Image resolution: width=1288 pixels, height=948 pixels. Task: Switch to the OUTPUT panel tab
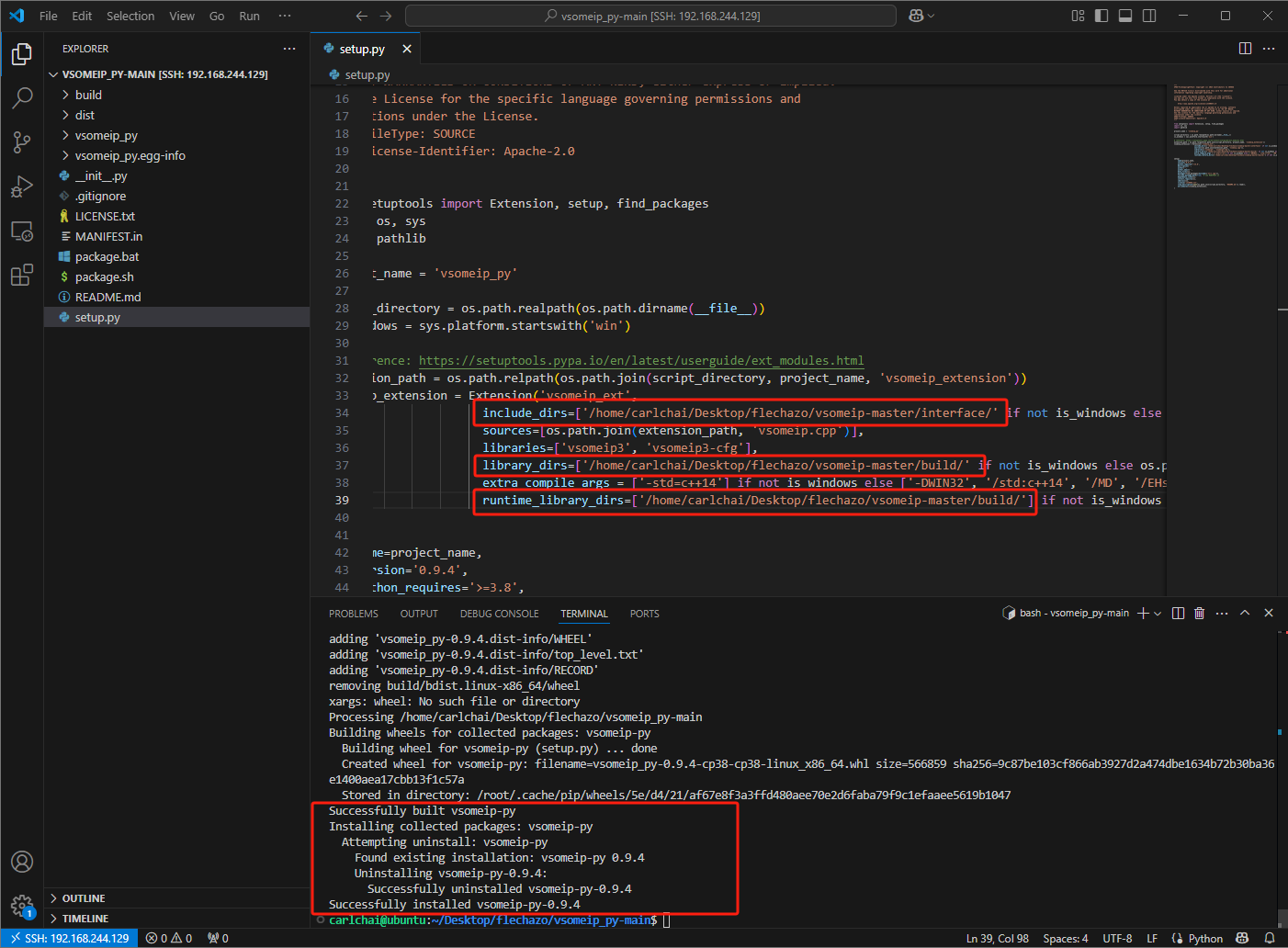[x=419, y=614]
